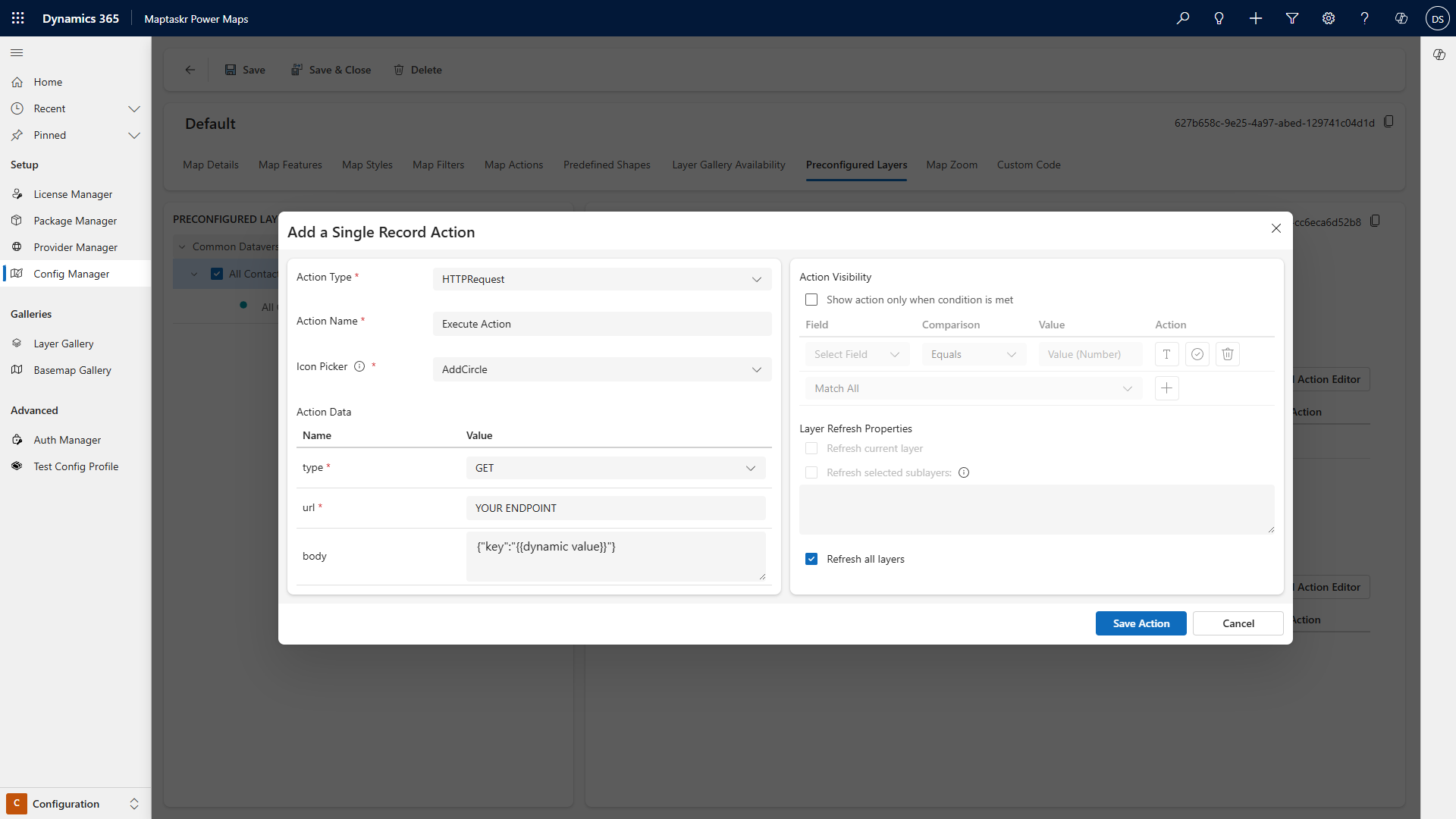Click the text type T icon in condition row
Screen dimensions: 1456x819
tap(1166, 354)
